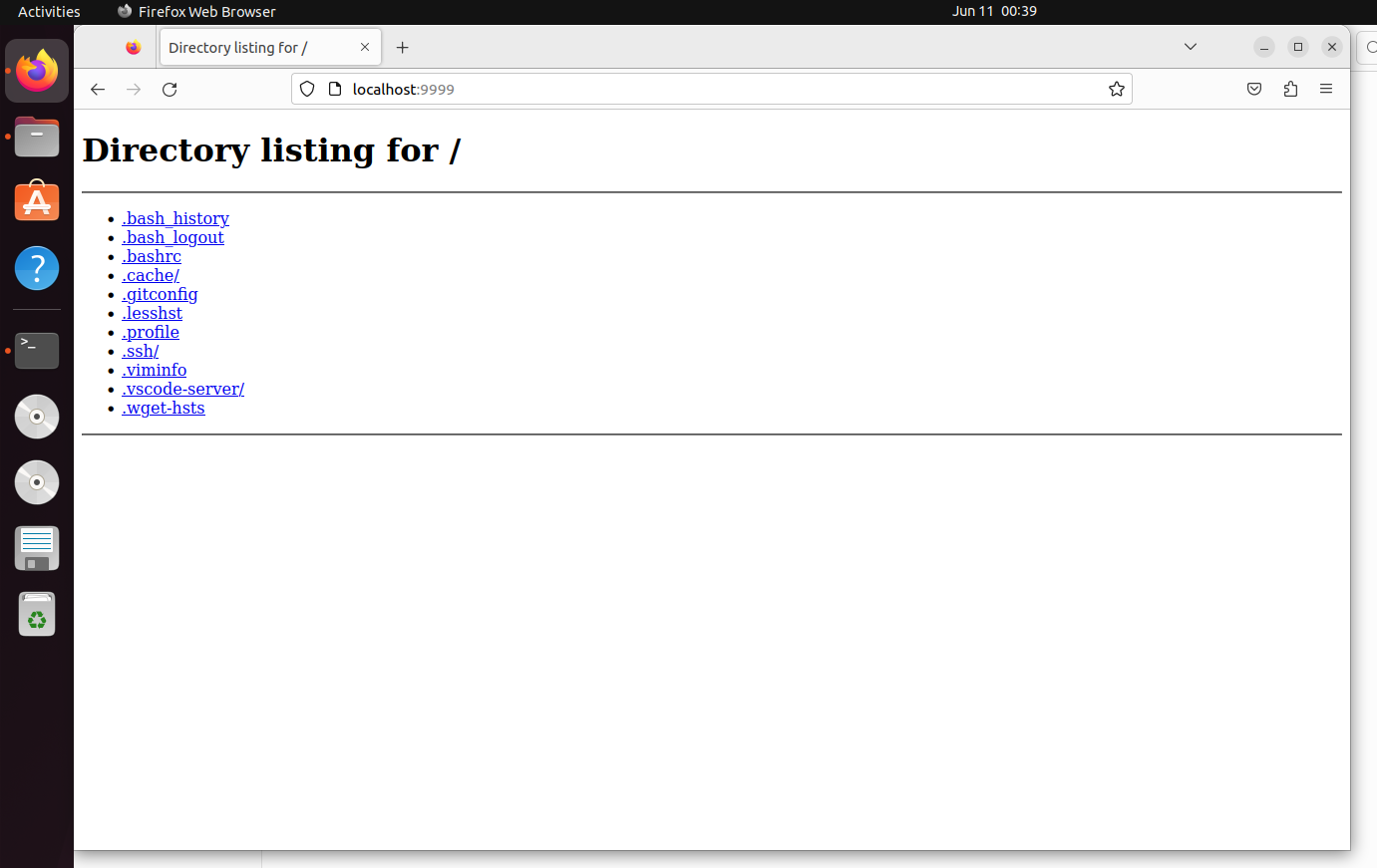The height and width of the screenshot is (868, 1377).
Task: Open the .bash_history file link
Action: 175,218
